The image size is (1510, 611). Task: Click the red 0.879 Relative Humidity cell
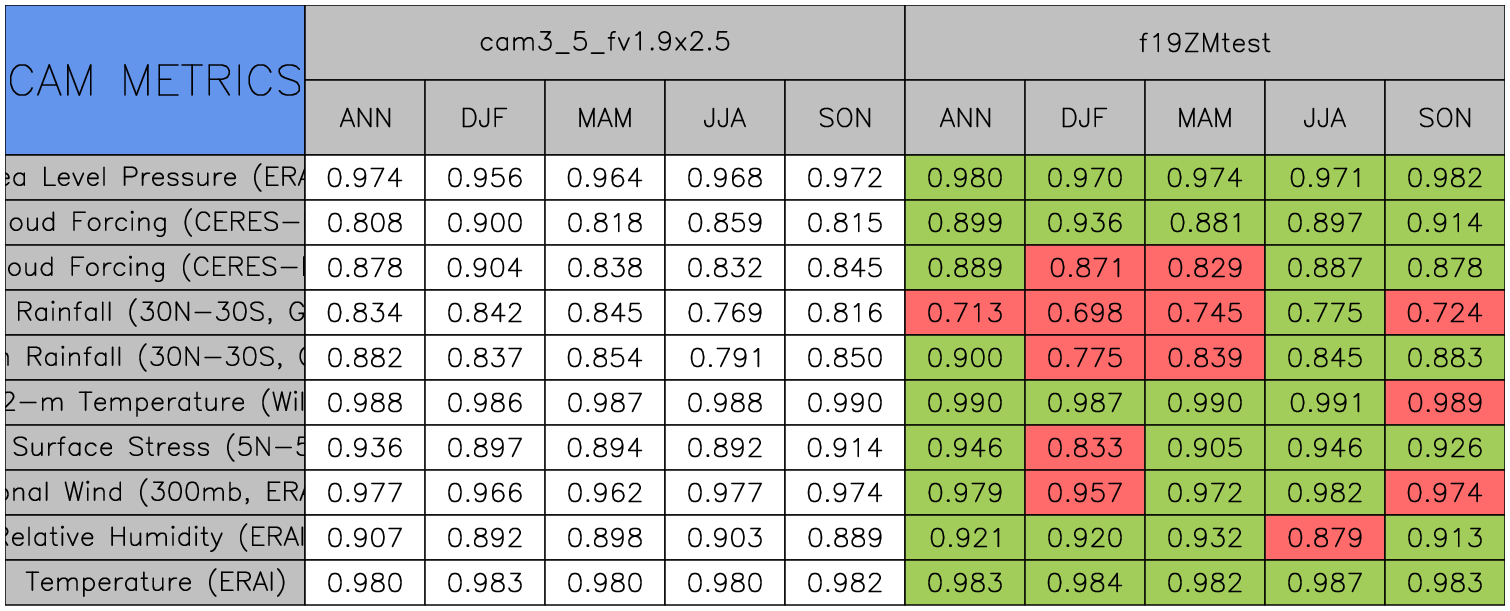[x=1324, y=537]
